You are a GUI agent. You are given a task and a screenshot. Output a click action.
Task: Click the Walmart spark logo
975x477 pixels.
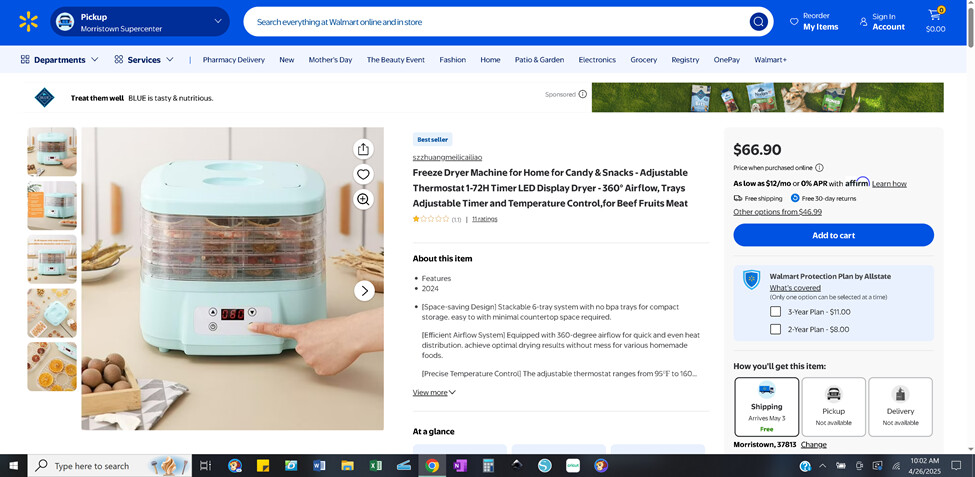(x=28, y=22)
